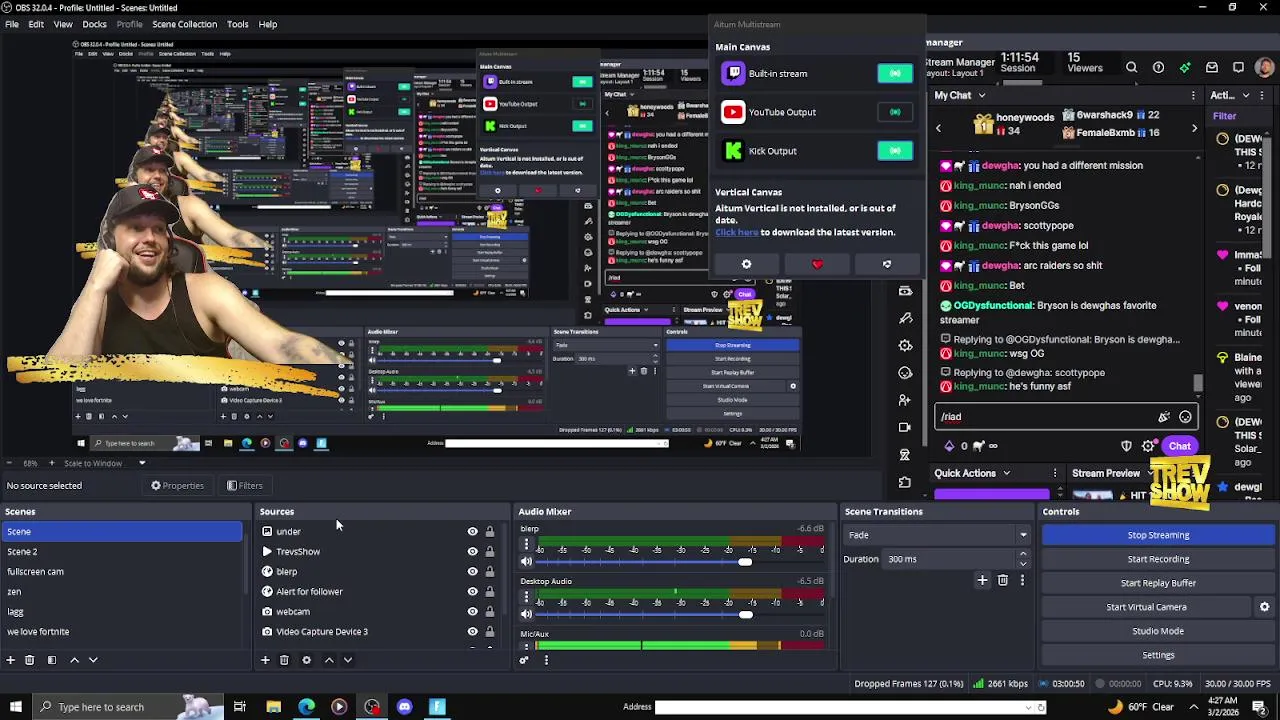Open the inbox envelope icon in Stream Manager
1280x720 pixels.
pos(1212,68)
